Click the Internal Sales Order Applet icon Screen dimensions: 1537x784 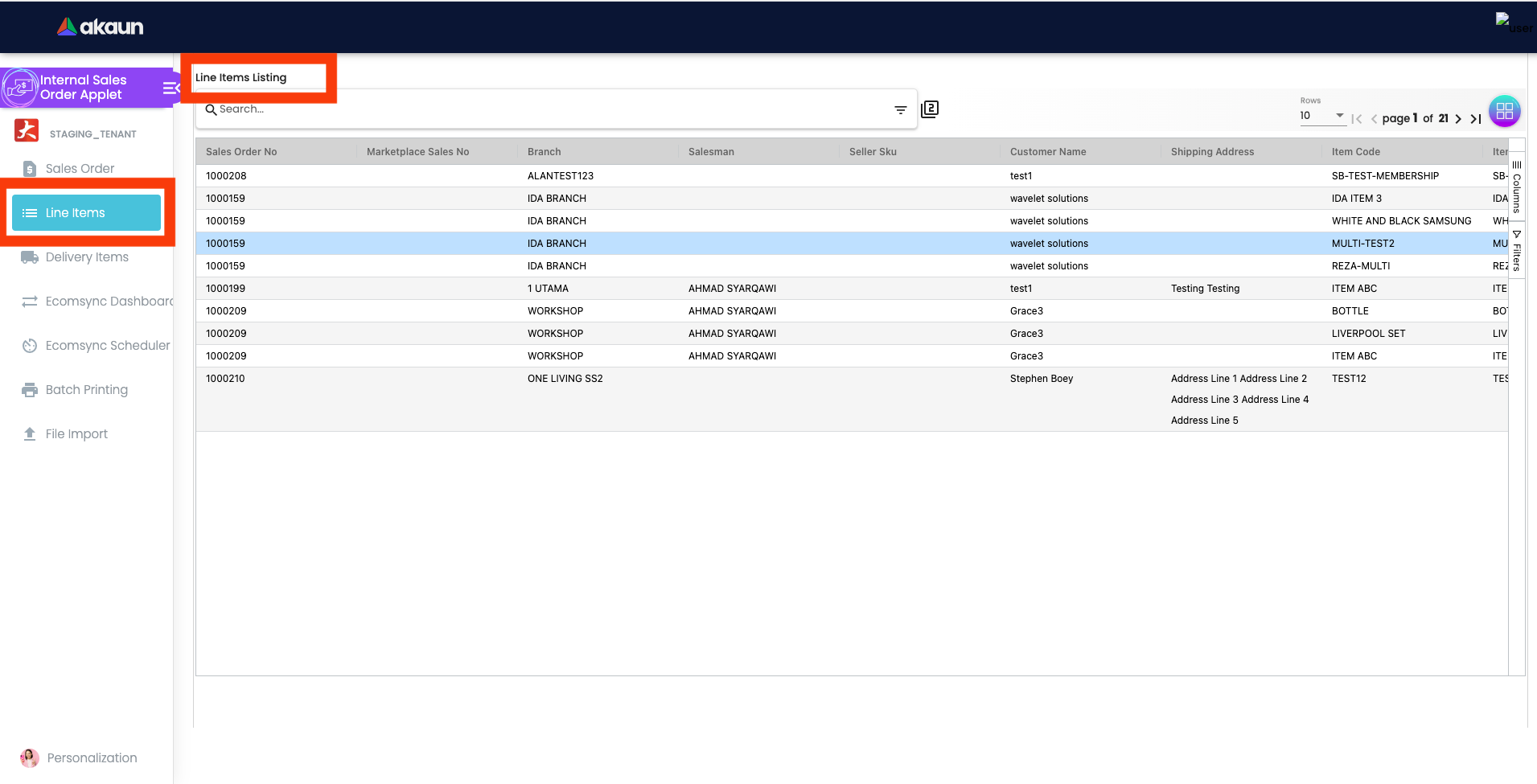pyautogui.click(x=20, y=87)
